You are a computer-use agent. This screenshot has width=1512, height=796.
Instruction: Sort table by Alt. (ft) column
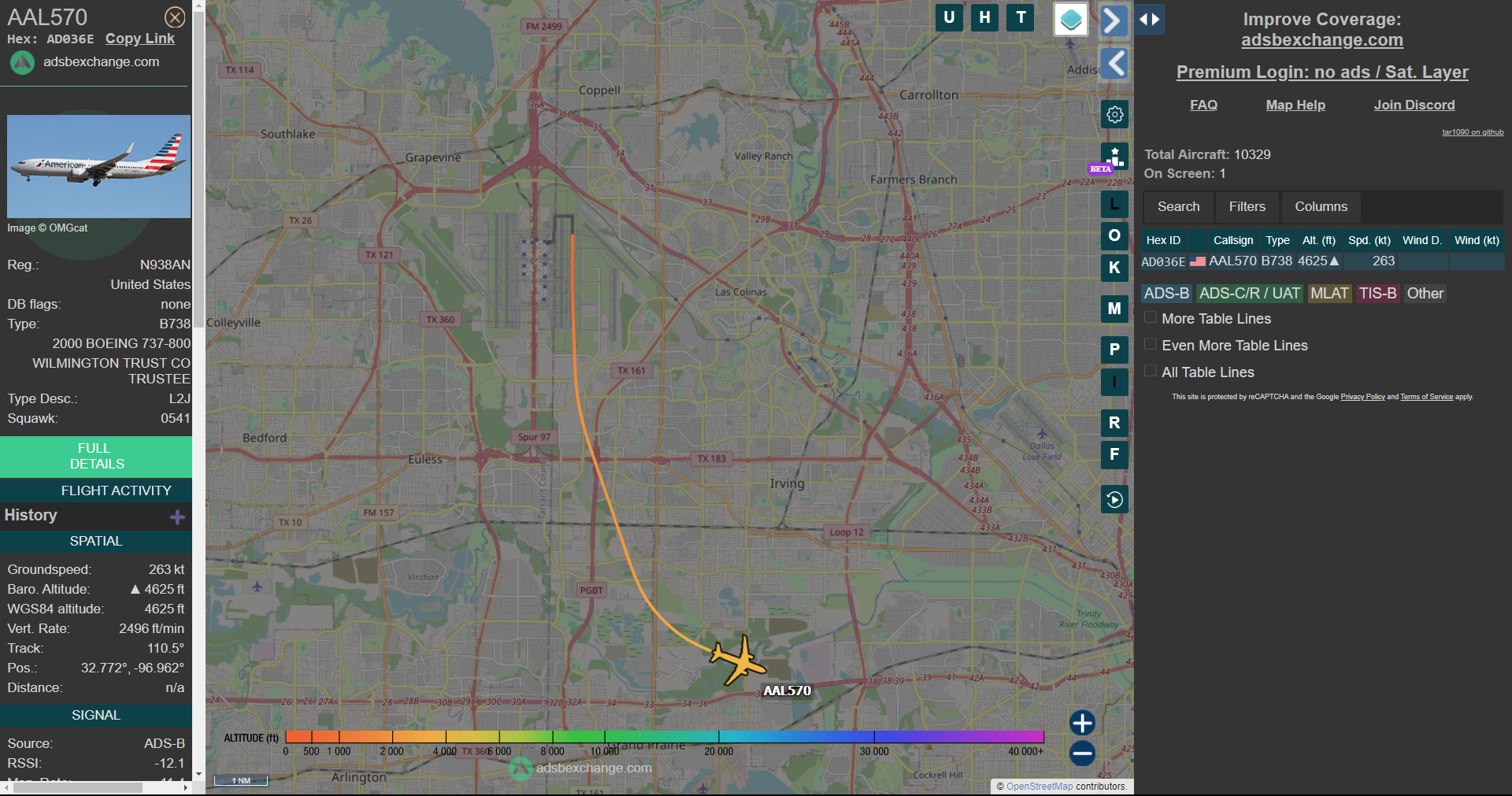[x=1319, y=240]
